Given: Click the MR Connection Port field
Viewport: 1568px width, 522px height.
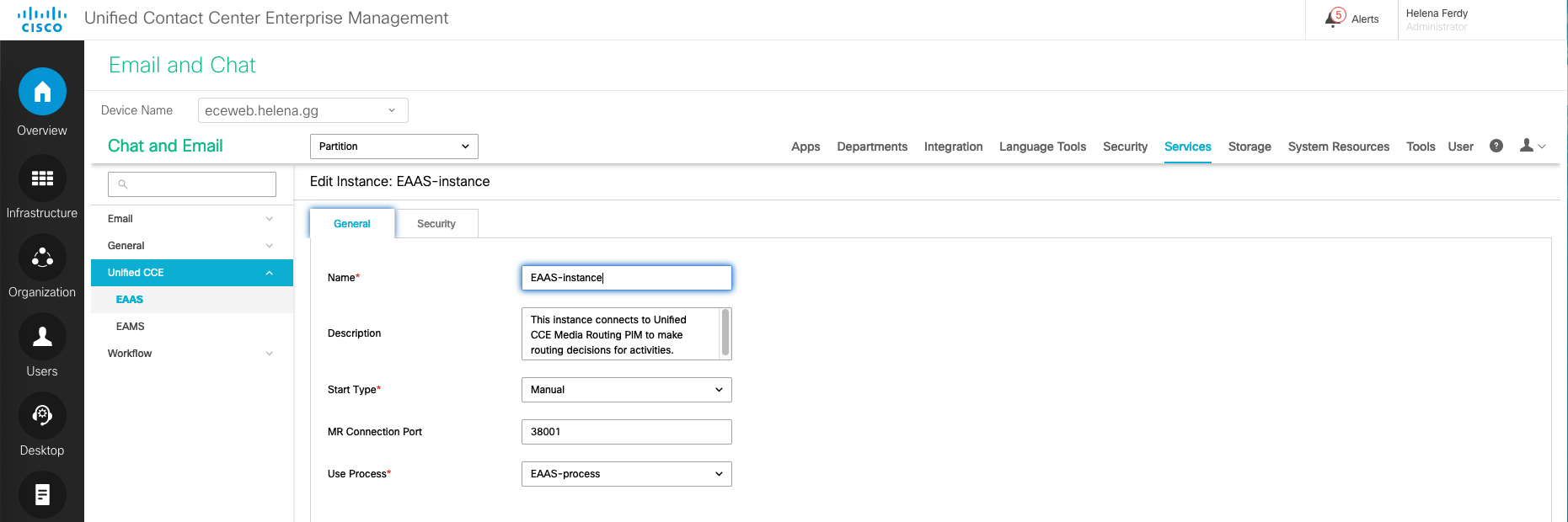Looking at the screenshot, I should click(x=626, y=432).
